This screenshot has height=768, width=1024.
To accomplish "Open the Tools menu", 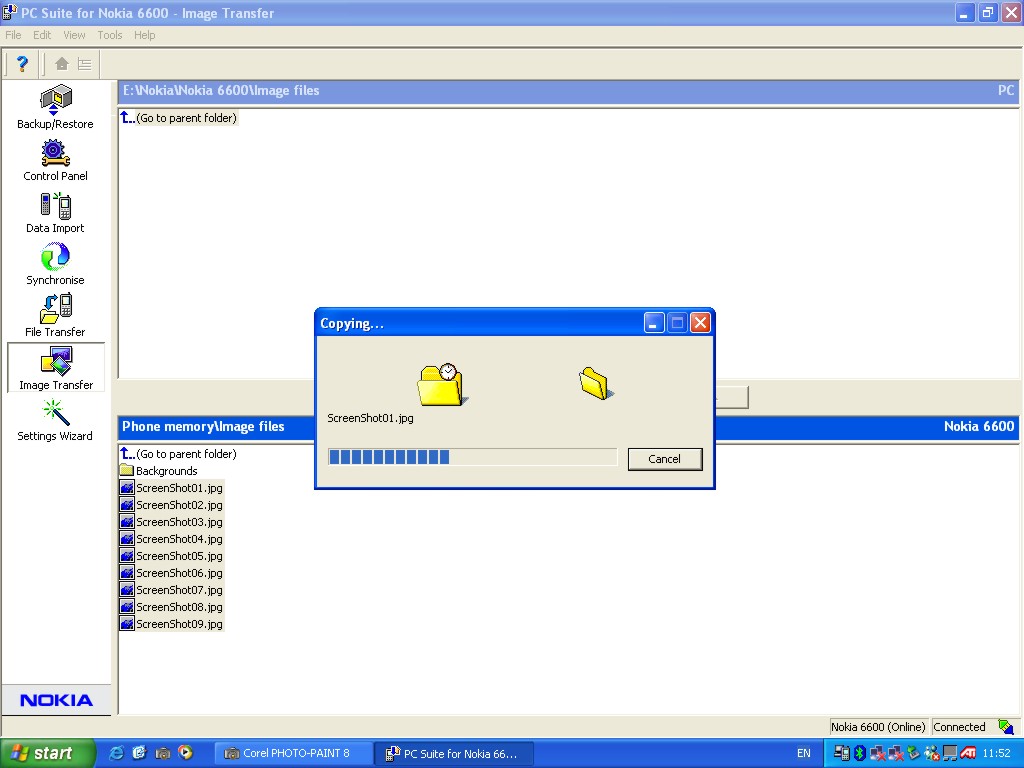I will 110,35.
